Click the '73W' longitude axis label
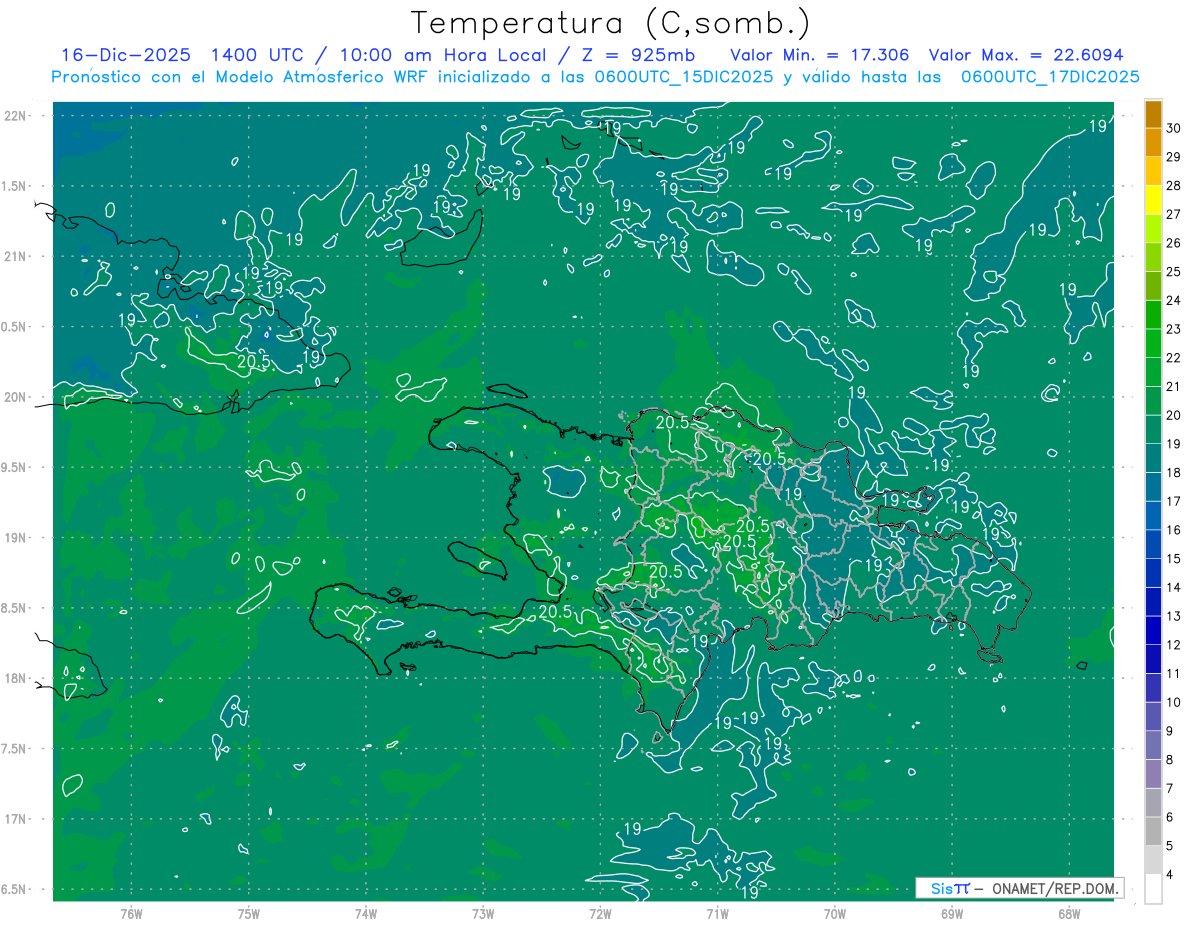The image size is (1200, 927). 483,913
